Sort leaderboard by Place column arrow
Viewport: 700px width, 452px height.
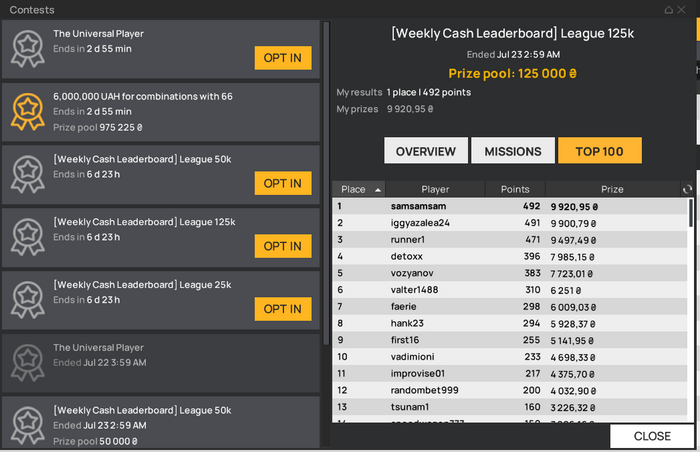[x=378, y=190]
